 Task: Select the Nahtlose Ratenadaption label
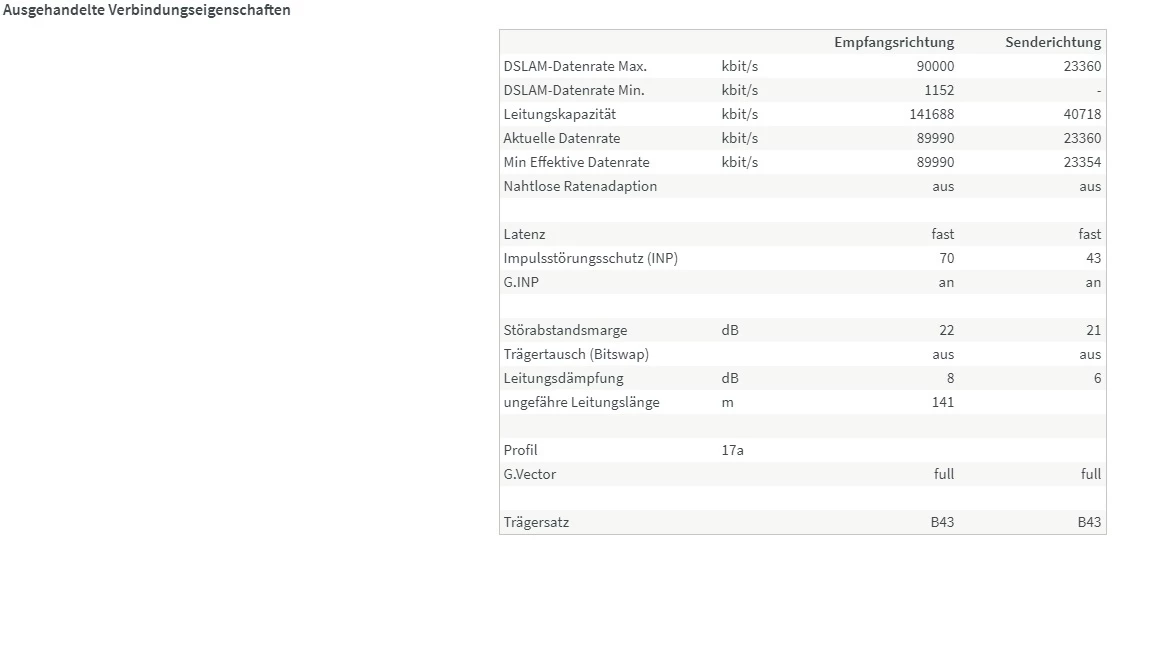click(580, 186)
